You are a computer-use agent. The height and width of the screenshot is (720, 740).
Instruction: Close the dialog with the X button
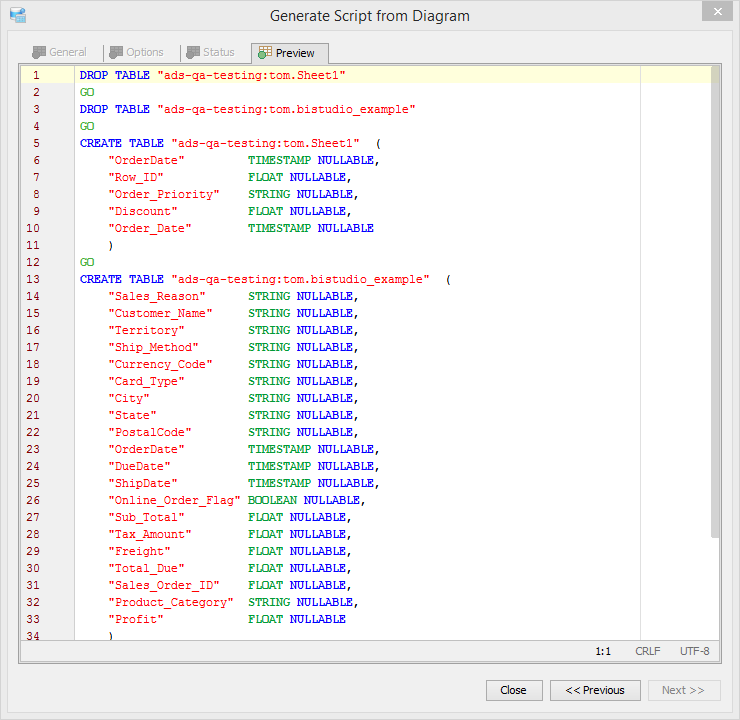(x=717, y=11)
